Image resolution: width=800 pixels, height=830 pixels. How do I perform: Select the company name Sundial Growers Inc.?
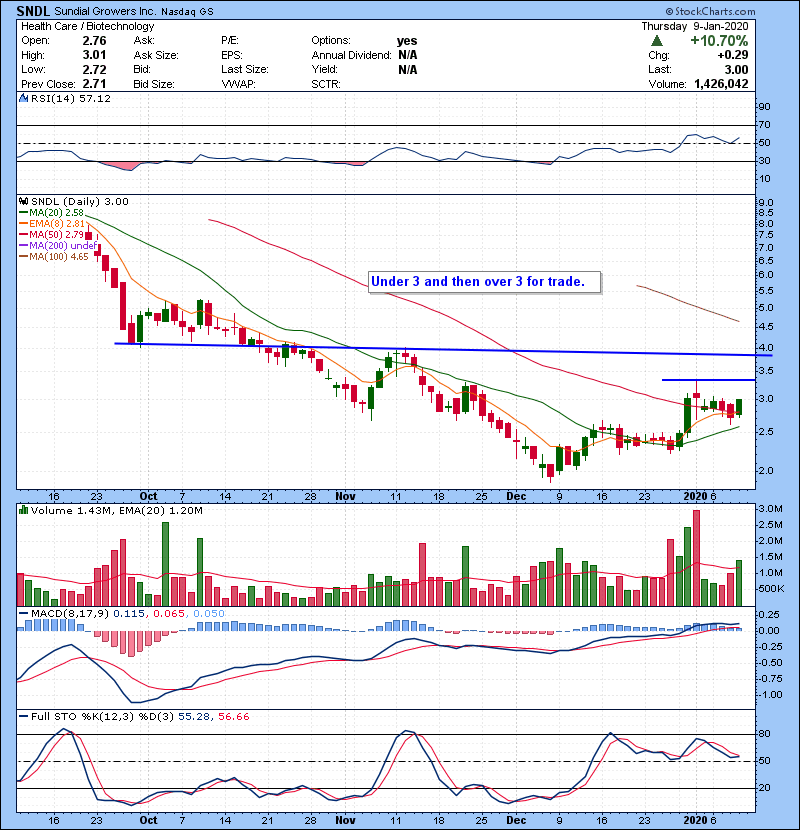(x=105, y=11)
